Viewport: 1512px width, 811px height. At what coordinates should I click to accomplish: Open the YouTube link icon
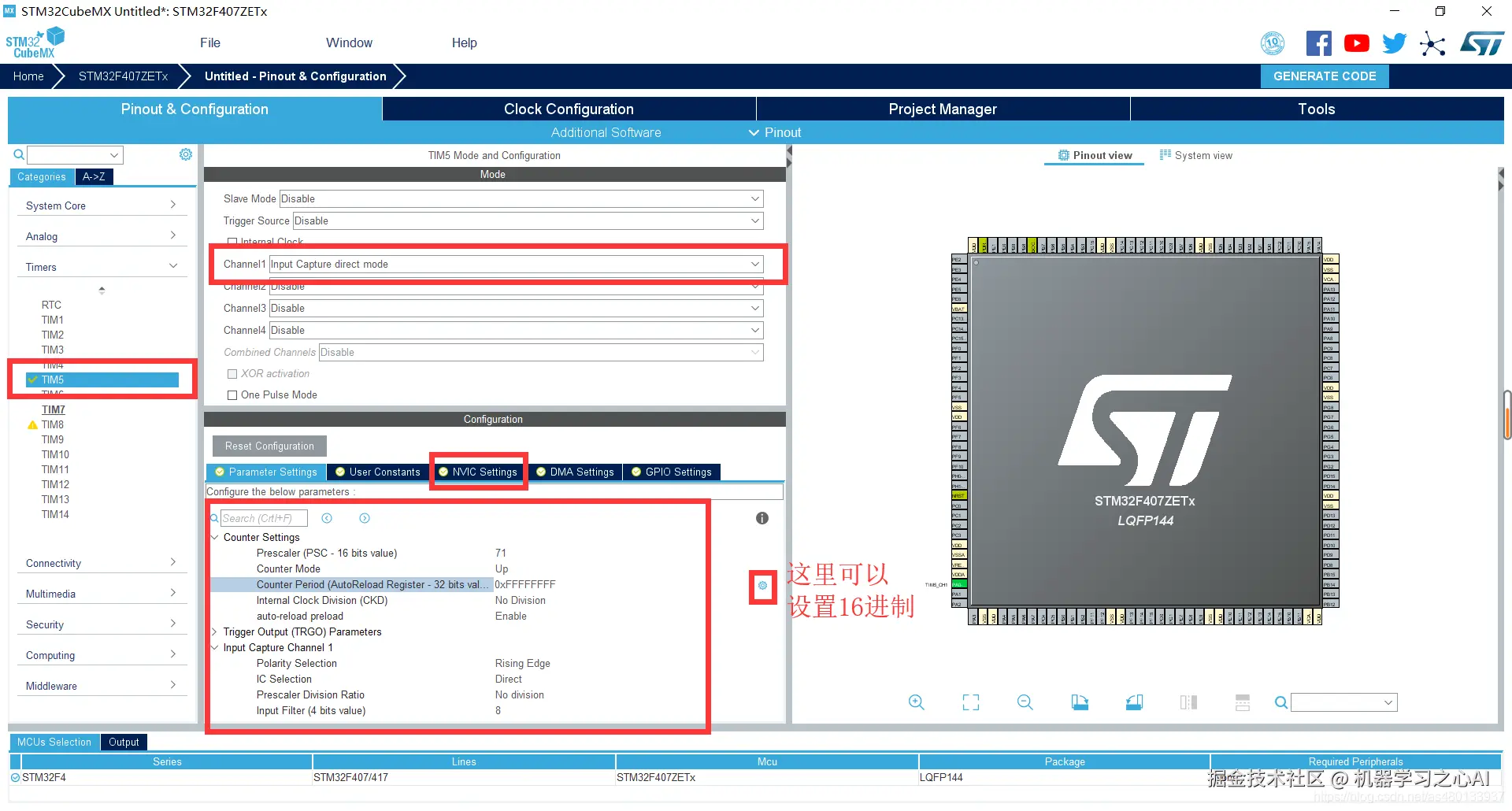pyautogui.click(x=1356, y=43)
